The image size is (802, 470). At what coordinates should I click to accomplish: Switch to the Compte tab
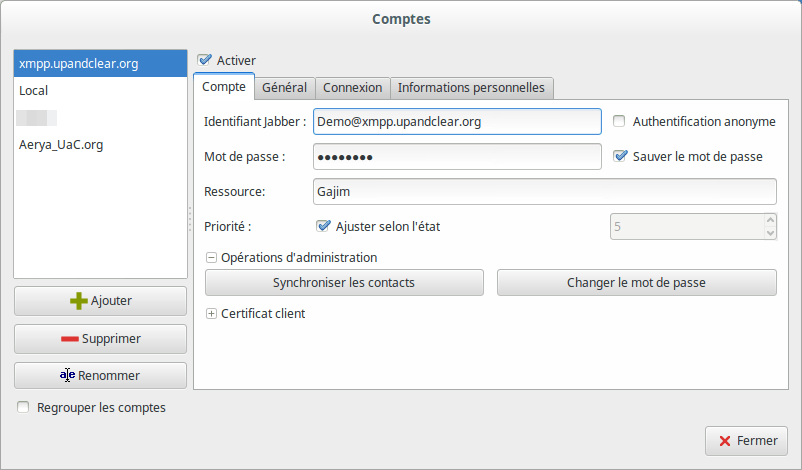(x=224, y=87)
